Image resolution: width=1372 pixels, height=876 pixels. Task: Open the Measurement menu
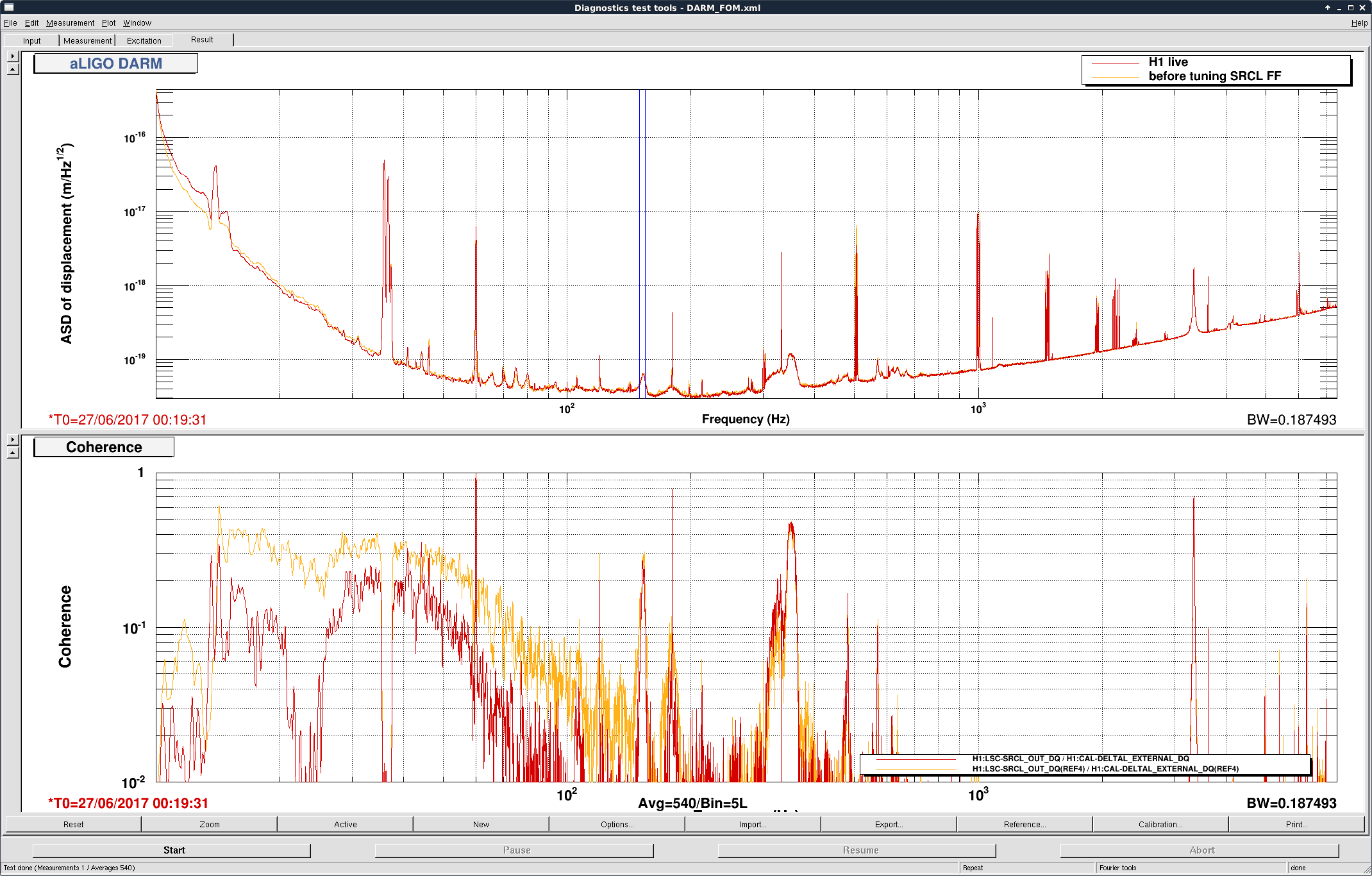[x=70, y=23]
